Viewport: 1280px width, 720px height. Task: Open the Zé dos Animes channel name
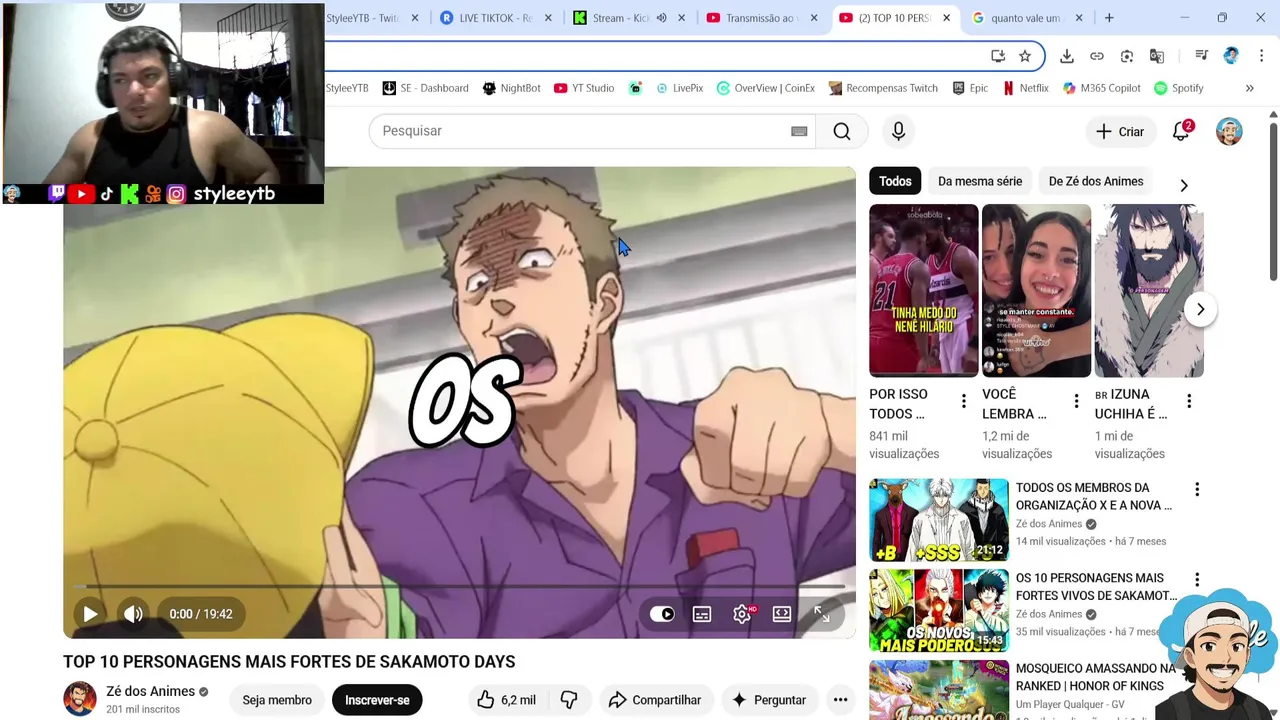[150, 691]
